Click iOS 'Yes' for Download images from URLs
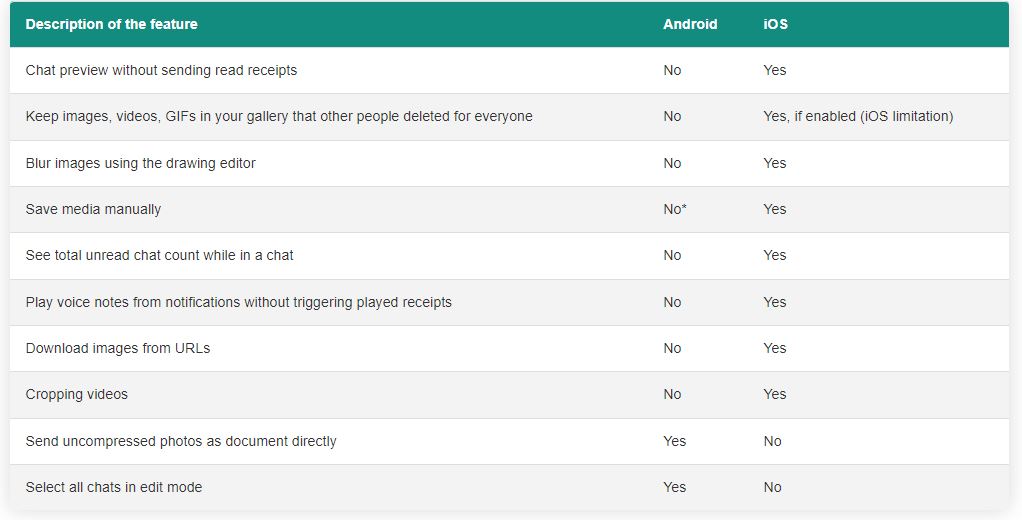Viewport: 1022px width, 520px height. tap(775, 348)
